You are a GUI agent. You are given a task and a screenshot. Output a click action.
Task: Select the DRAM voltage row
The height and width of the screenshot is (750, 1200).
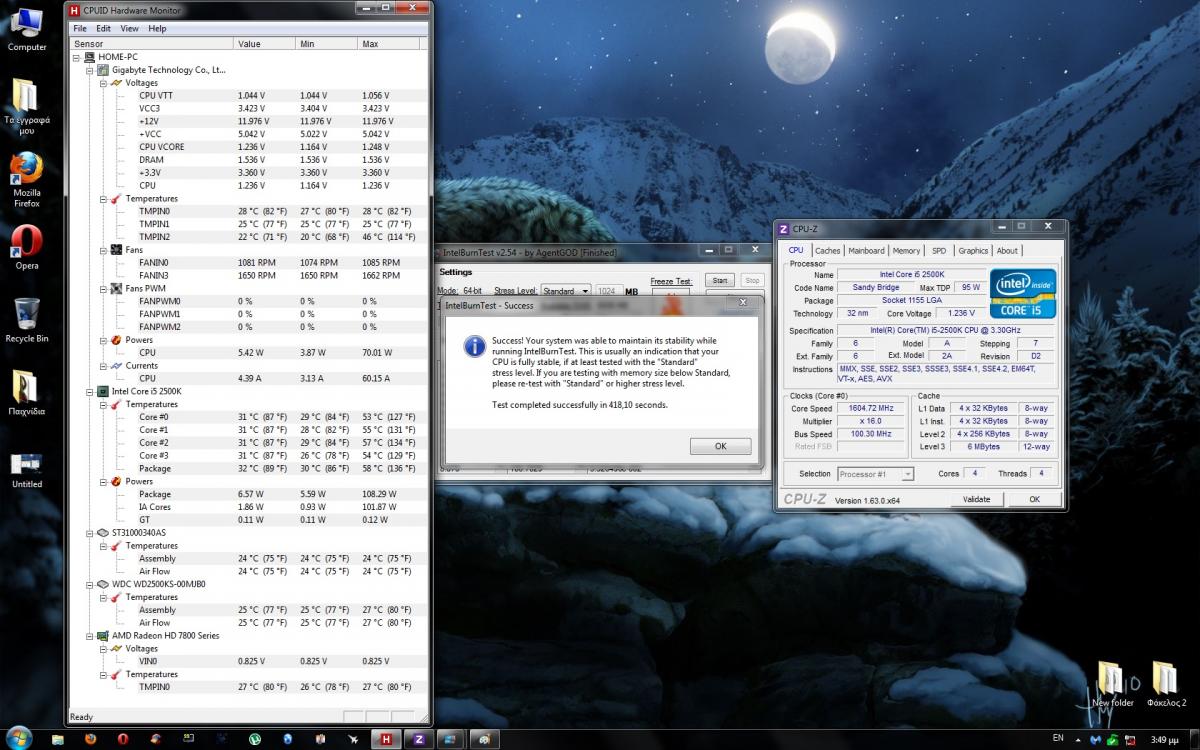250,160
